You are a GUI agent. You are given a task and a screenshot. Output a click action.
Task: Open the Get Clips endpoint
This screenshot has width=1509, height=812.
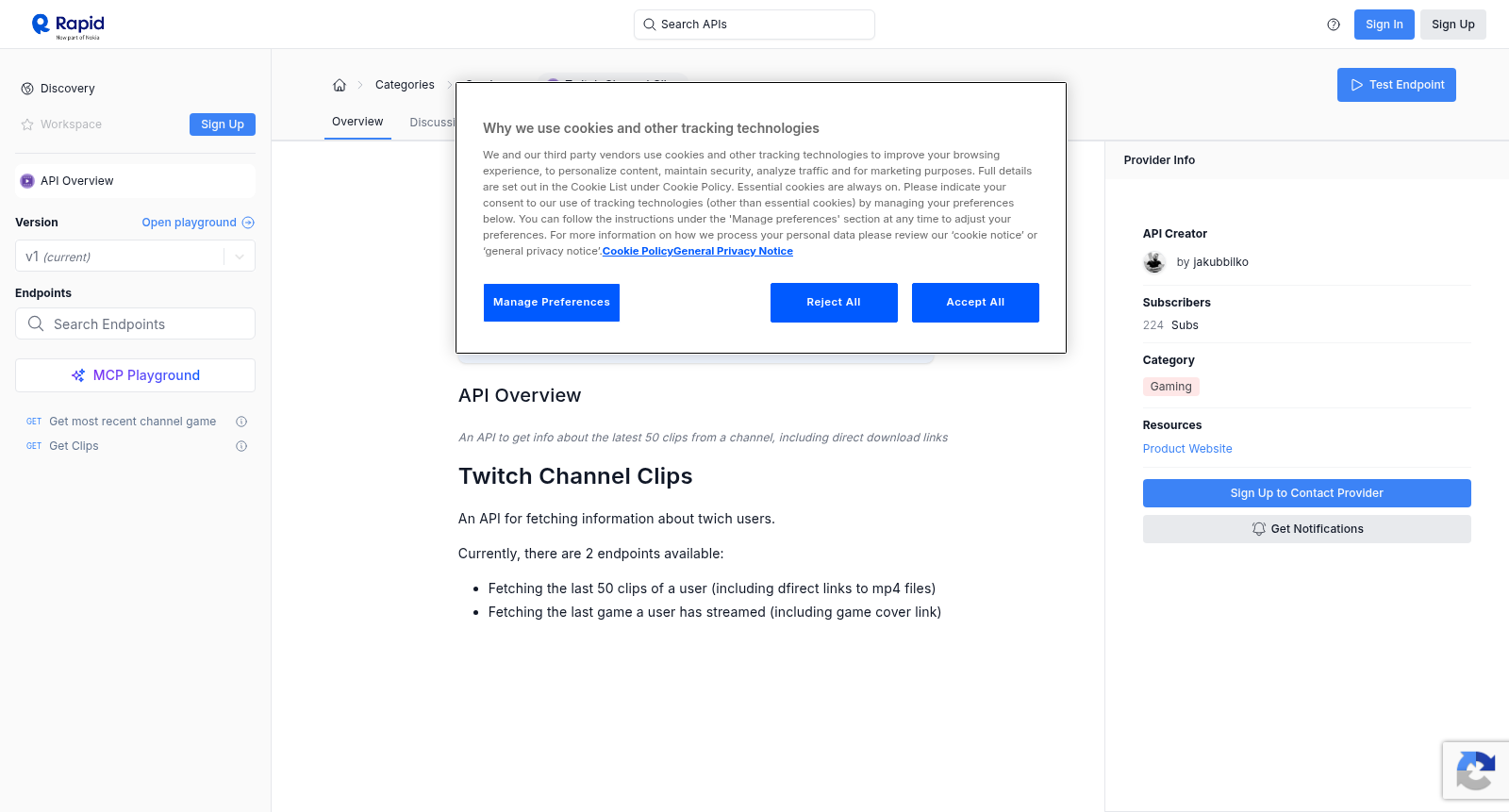(x=74, y=446)
